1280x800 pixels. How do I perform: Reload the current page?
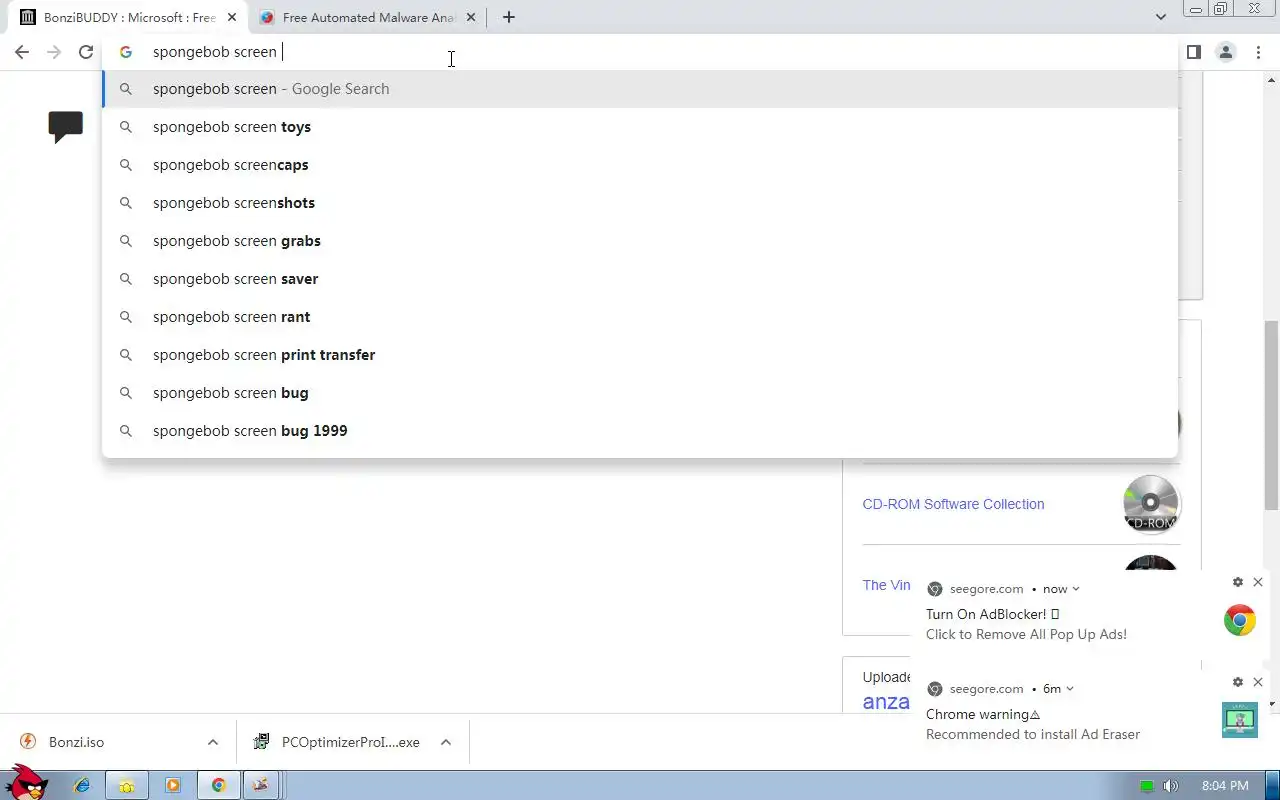[86, 52]
